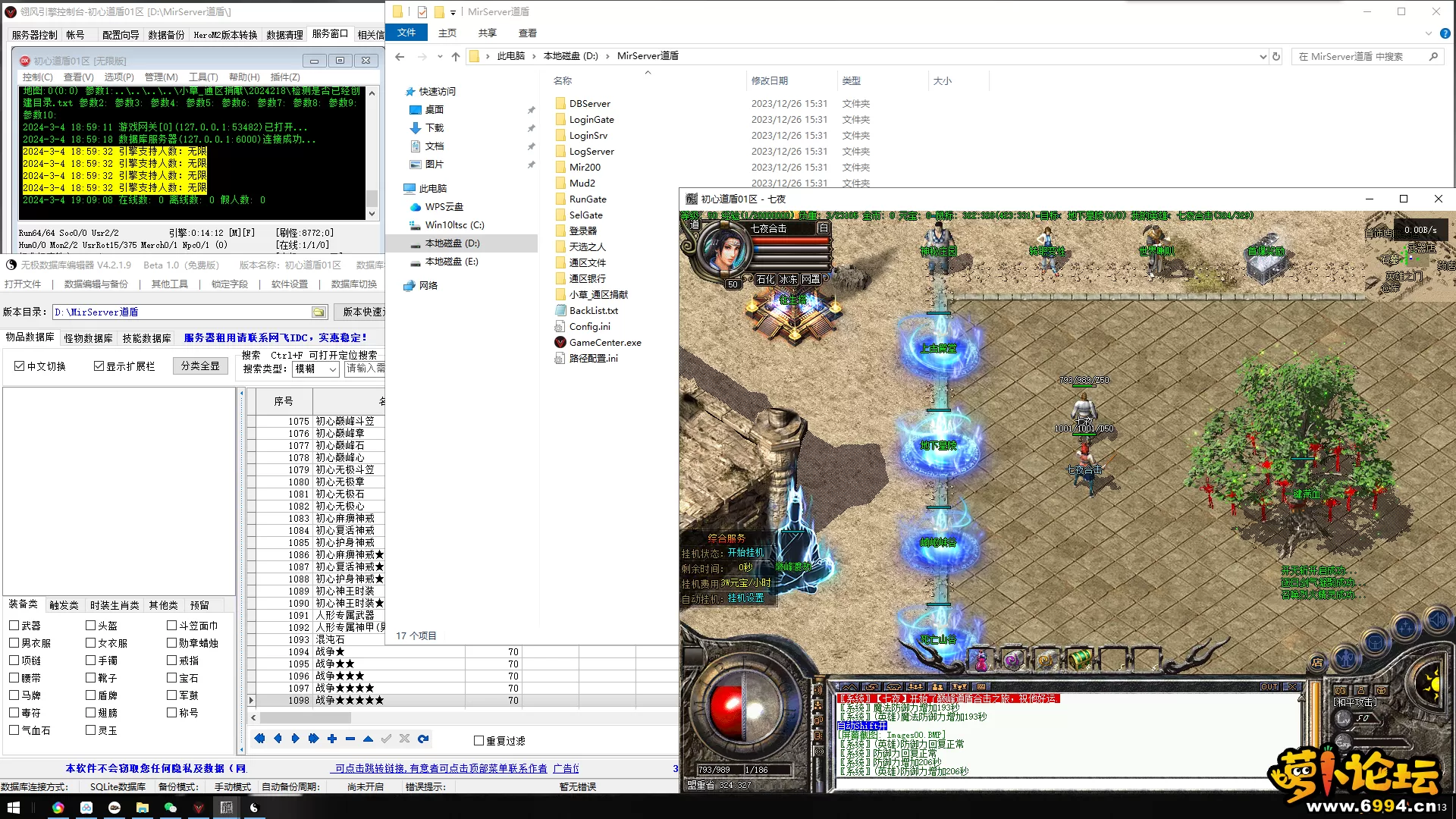Browse for version directory folder icon
The image size is (1456, 819).
[x=318, y=312]
